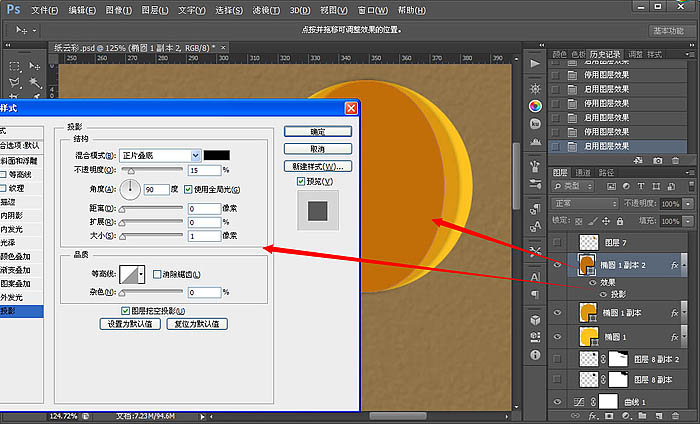The width and height of the screenshot is (700, 424).
Task: Open the black shadow color swatch
Action: [217, 155]
